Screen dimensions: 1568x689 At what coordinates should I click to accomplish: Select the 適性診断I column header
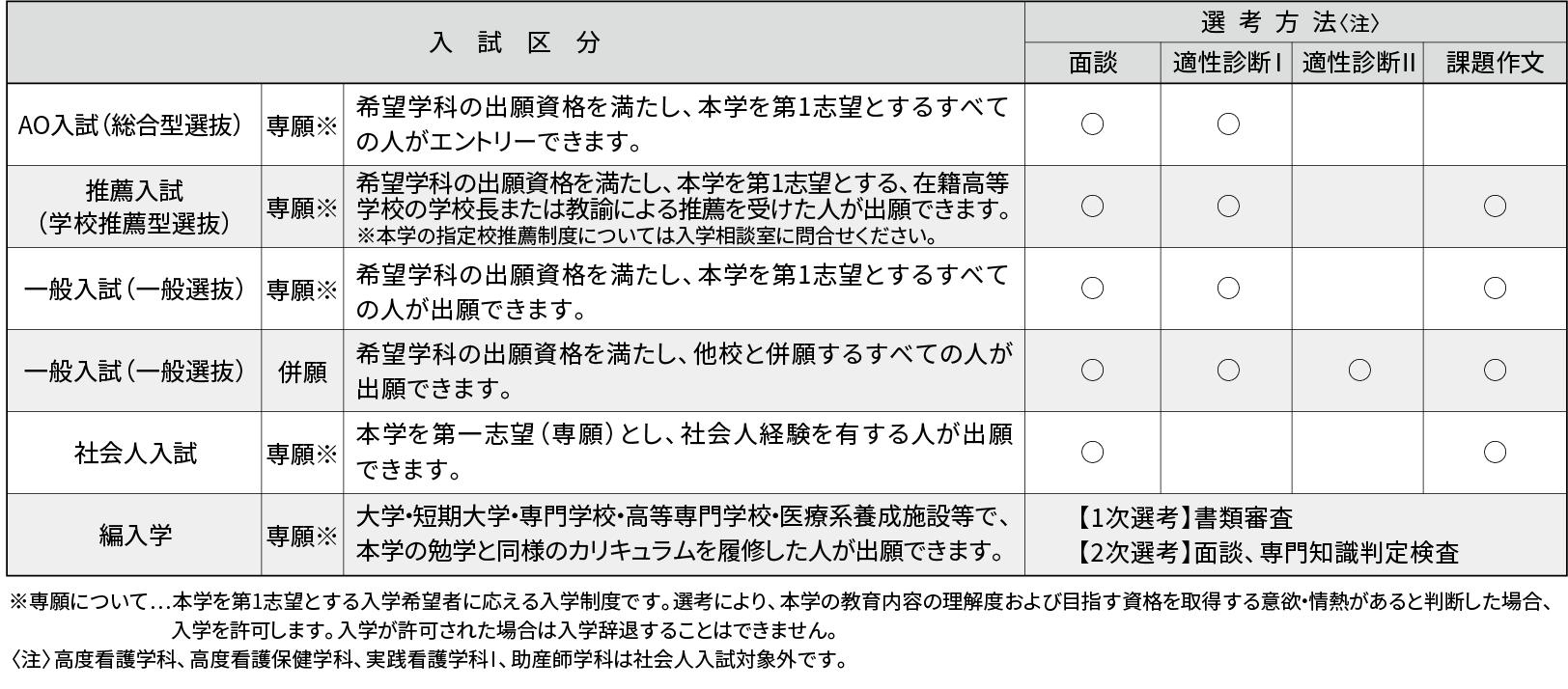[1226, 64]
